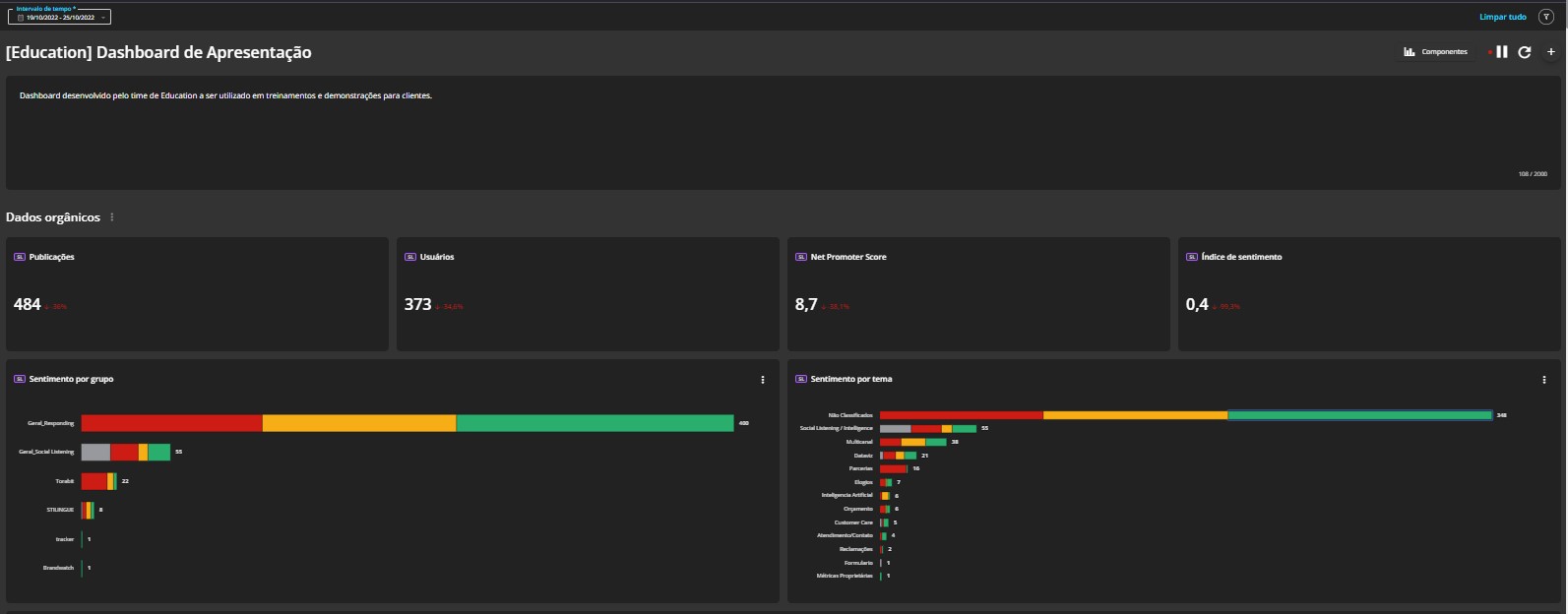Click the SL badge on Usuários card

[409, 257]
